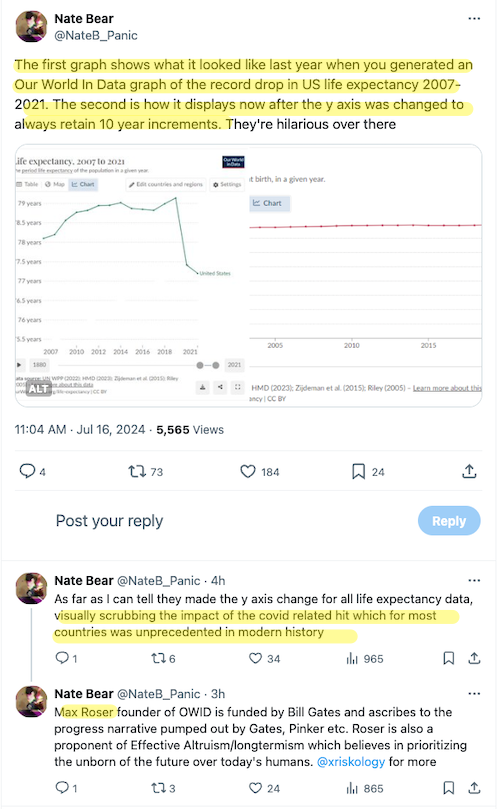Click the blue Reply button
The image size is (503, 809).
tap(449, 521)
